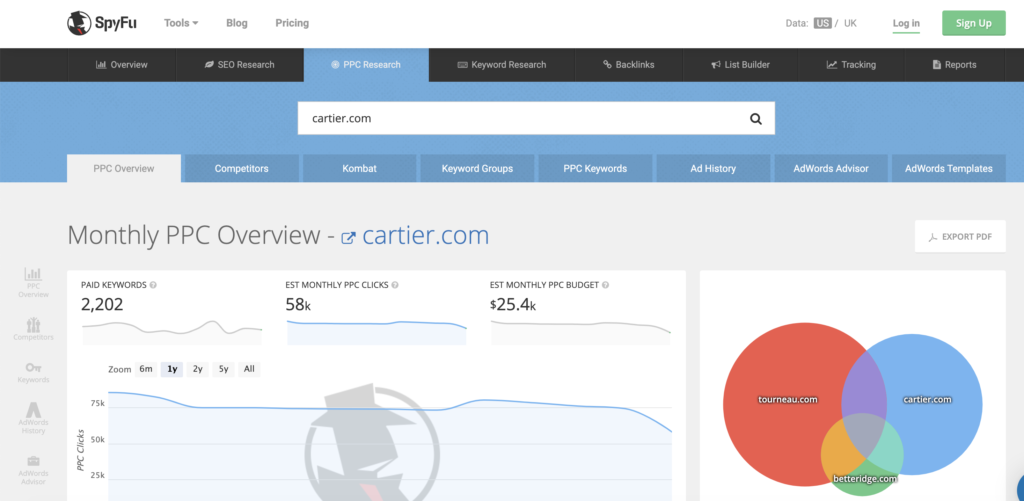Open the List Builder nav tab
Screen dimensions: 1024x501
tap(741, 65)
